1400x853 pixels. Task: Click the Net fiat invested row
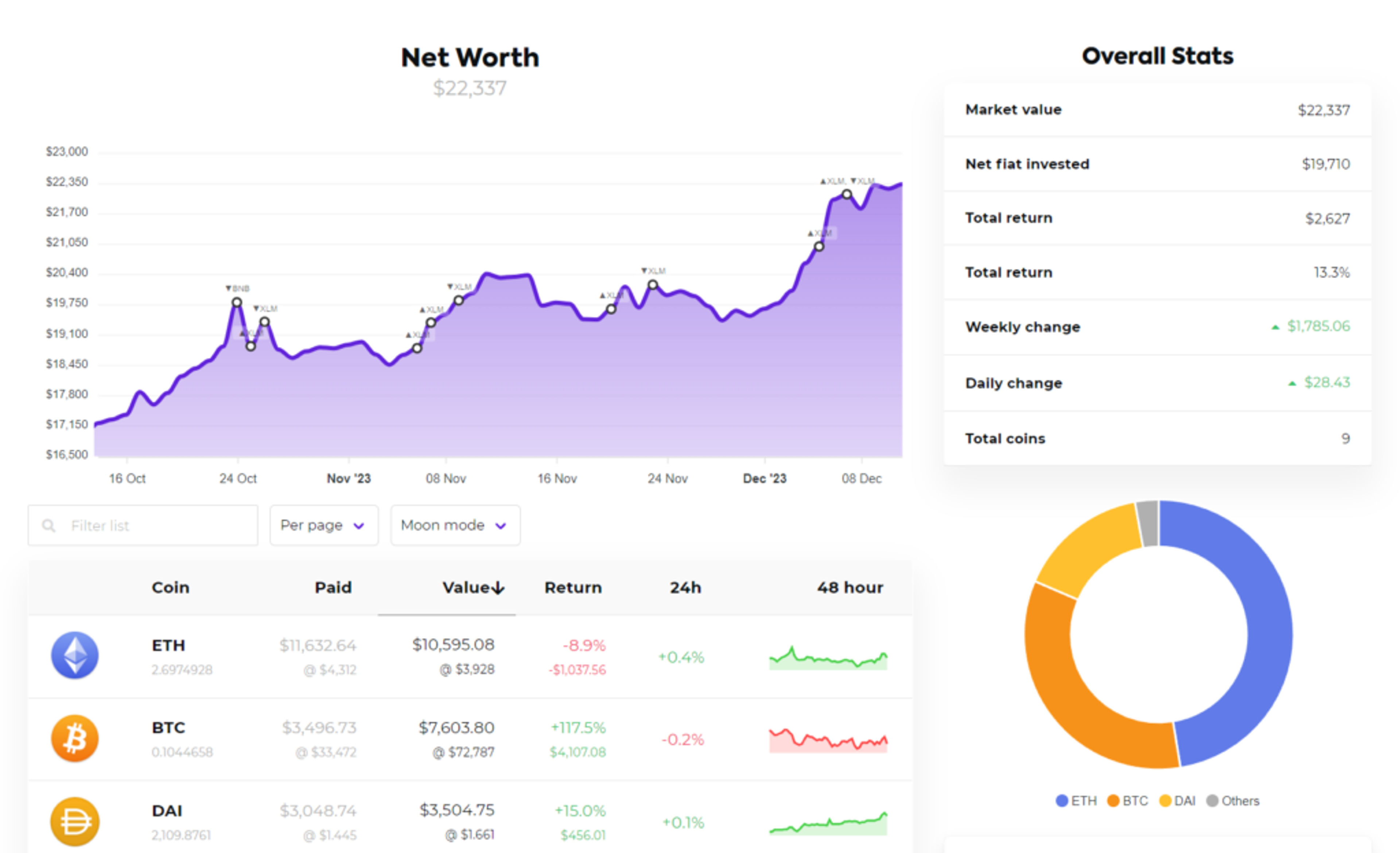coord(1158,164)
